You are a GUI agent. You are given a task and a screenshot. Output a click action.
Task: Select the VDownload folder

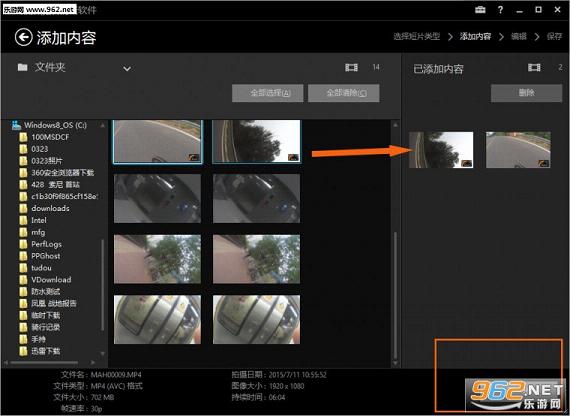coord(51,280)
